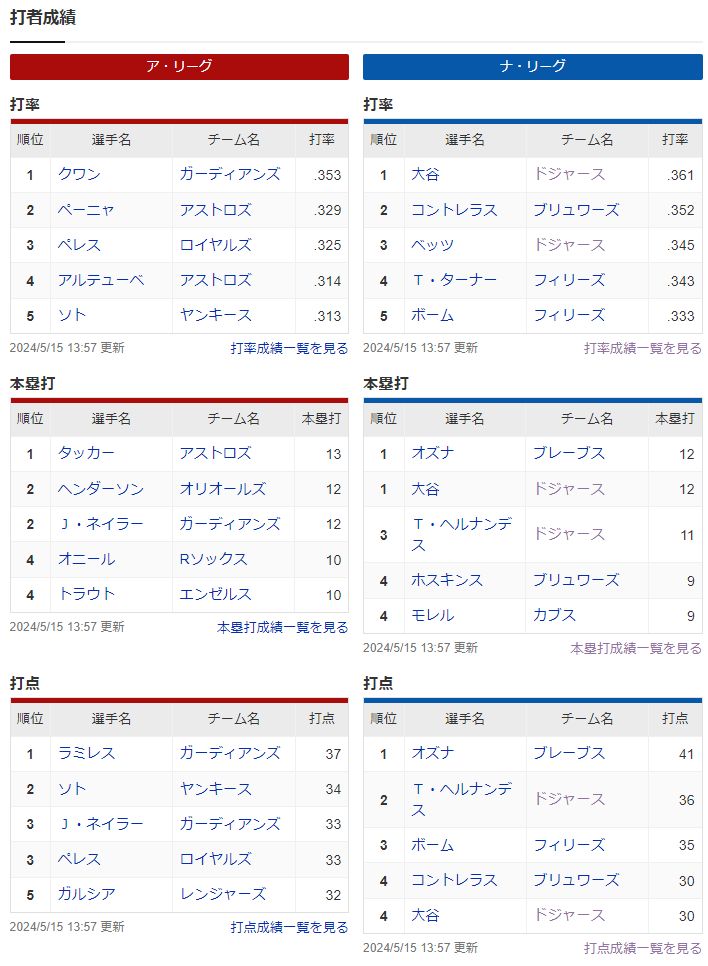
Task: View AL 打点成績一覧を見る link
Action: click(x=289, y=927)
